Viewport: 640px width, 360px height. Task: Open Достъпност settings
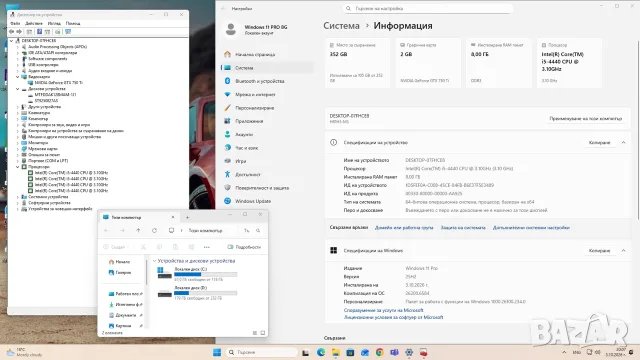coord(268,174)
